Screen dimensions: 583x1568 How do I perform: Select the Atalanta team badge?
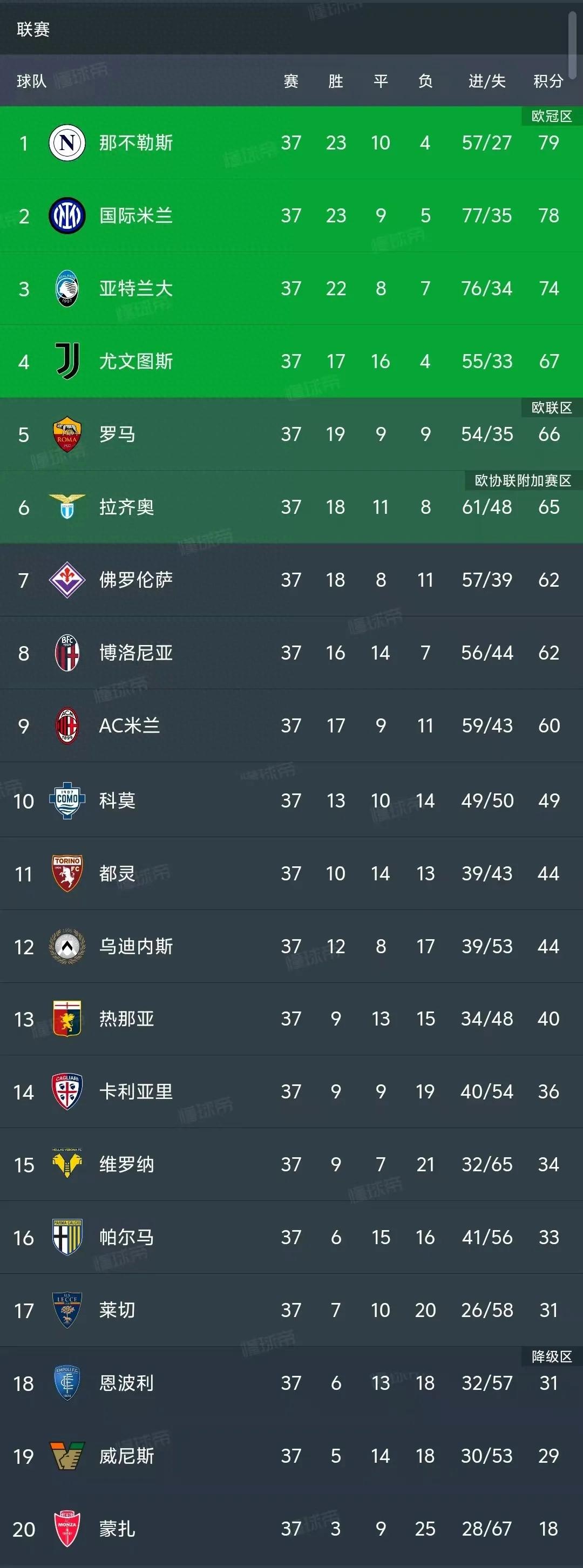pos(67,289)
